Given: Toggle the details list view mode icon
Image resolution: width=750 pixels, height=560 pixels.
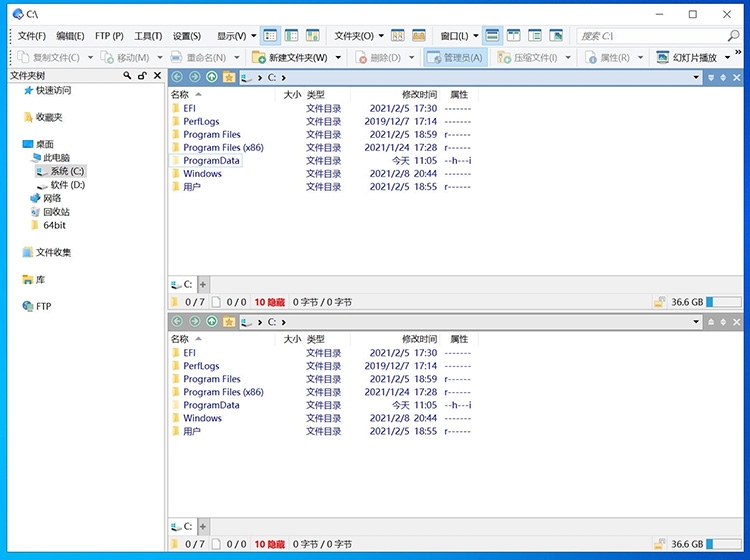Looking at the screenshot, I should coord(271,36).
